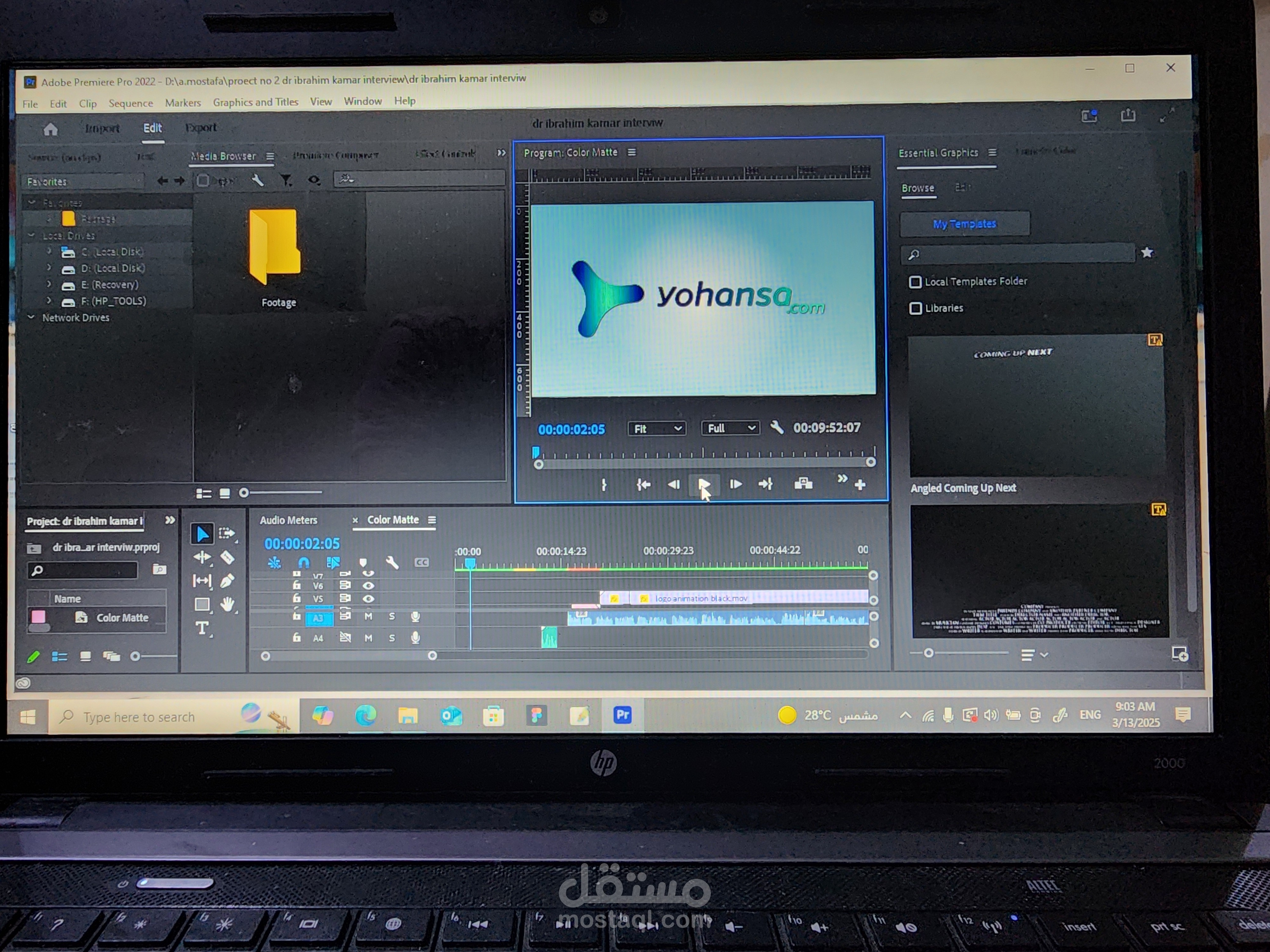This screenshot has width=1270, height=952.
Task: Step forward one frame
Action: point(735,484)
